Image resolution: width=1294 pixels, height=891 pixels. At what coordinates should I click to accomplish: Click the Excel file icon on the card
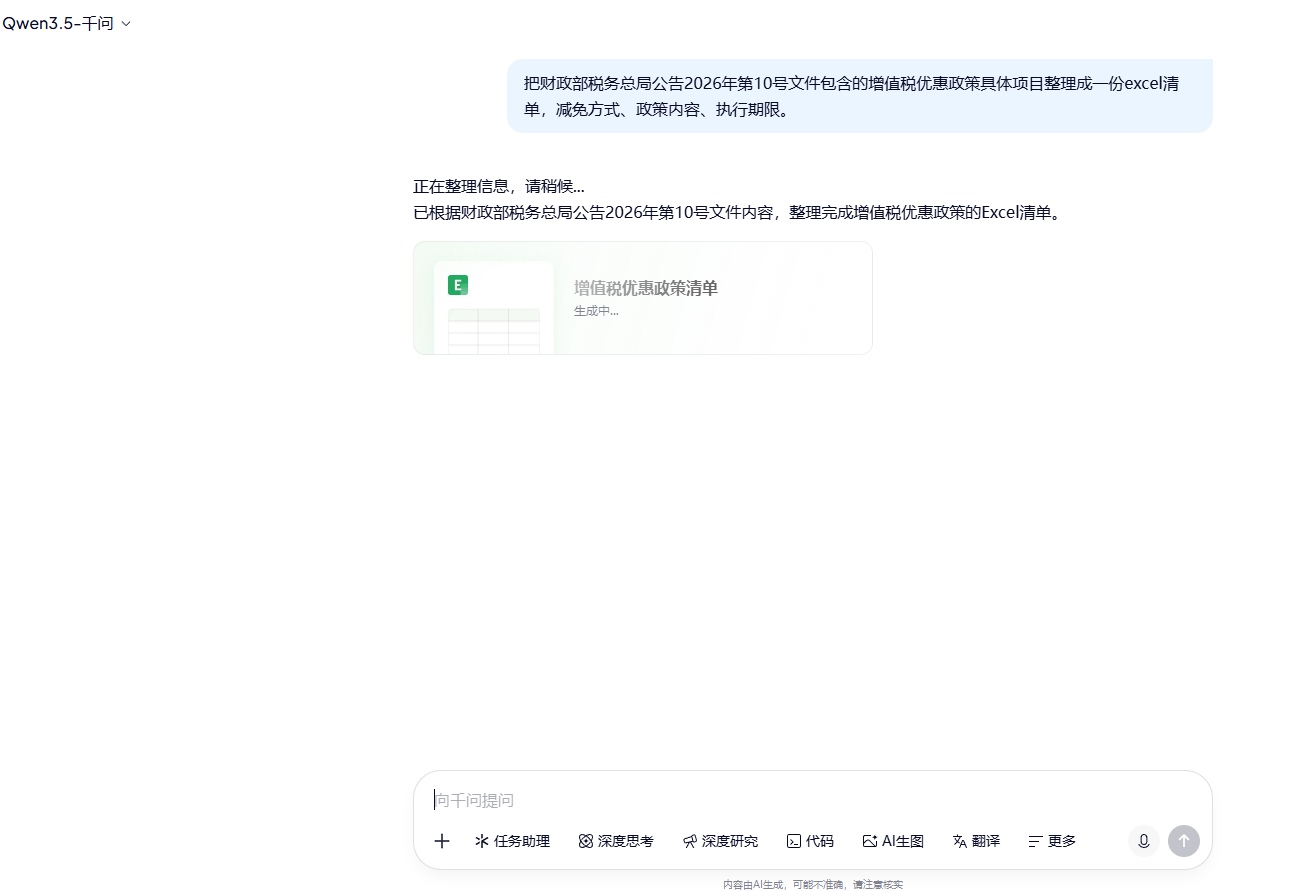tap(458, 285)
